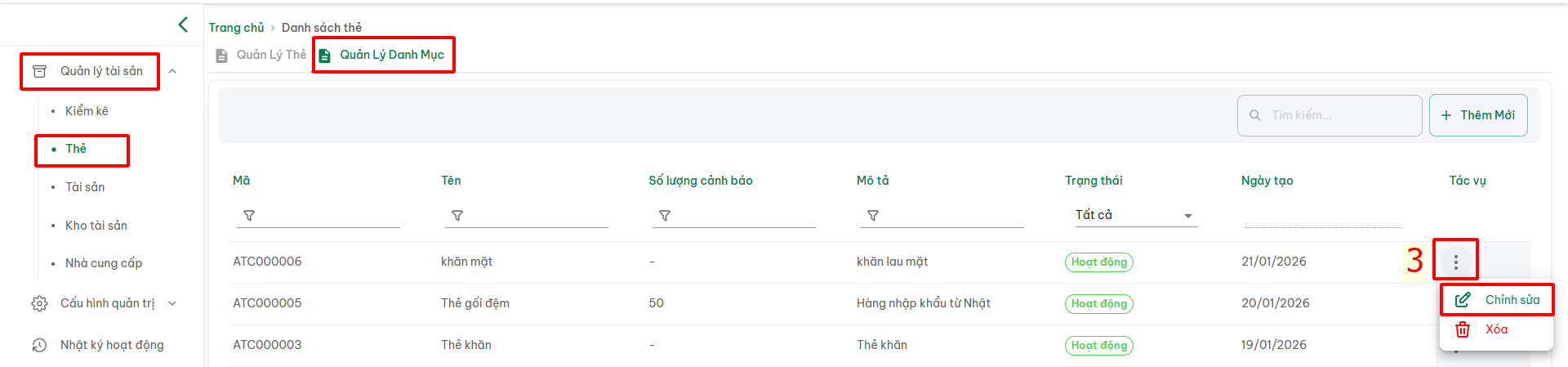Screen dimensions: 1568x367
Task: Click the Cấu hình quản trị gear icon
Action: 39,303
